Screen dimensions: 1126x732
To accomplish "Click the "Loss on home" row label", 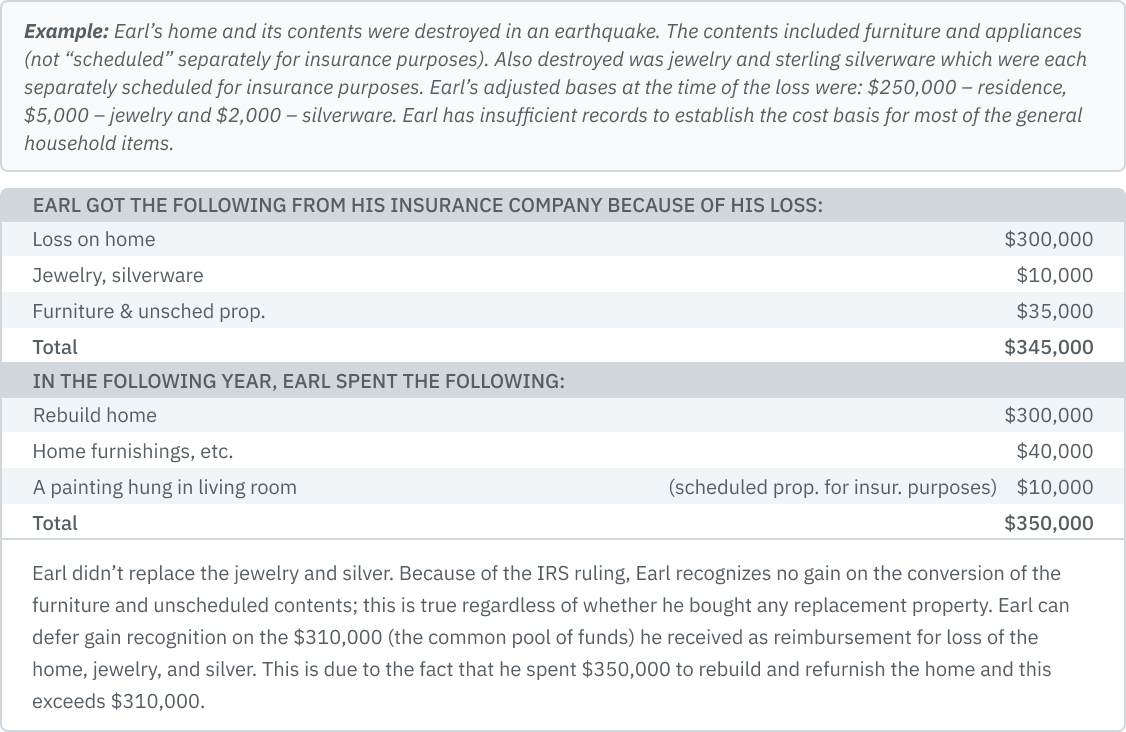I will [x=94, y=239].
